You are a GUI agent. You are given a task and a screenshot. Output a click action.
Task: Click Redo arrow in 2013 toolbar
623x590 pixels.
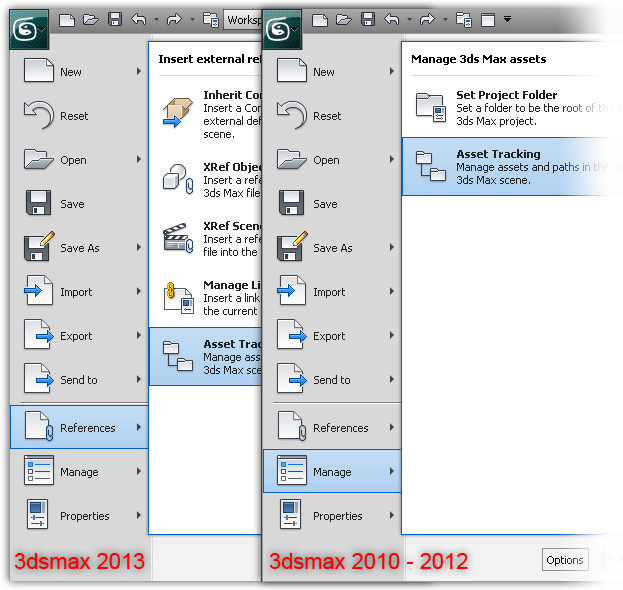click(174, 19)
